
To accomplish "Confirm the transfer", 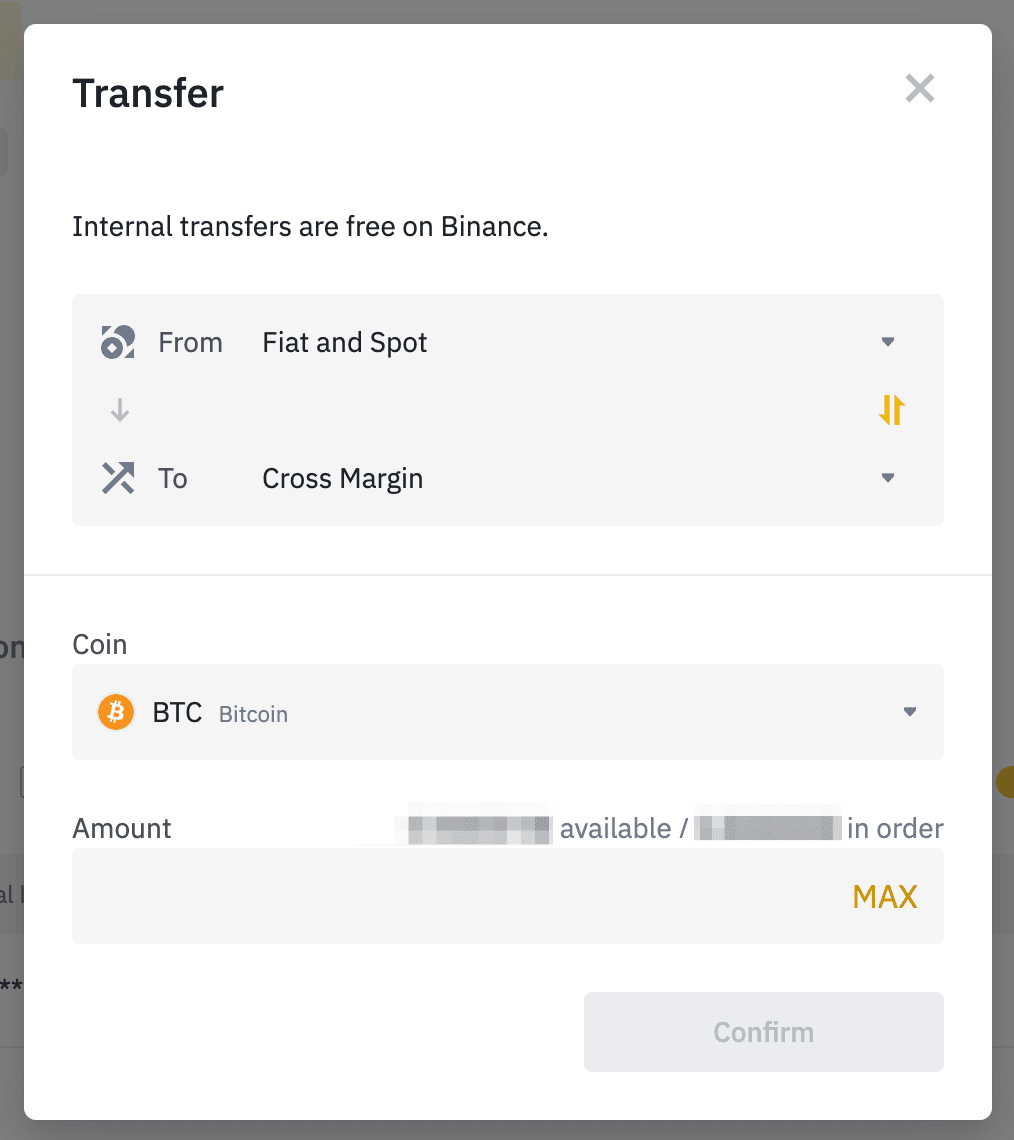I will point(763,1032).
